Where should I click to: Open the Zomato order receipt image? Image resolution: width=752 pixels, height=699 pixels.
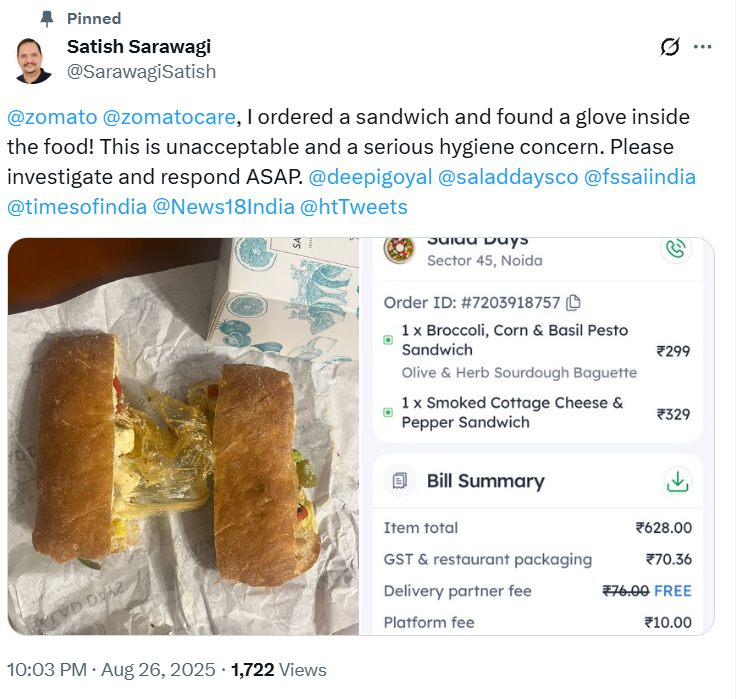(x=537, y=436)
